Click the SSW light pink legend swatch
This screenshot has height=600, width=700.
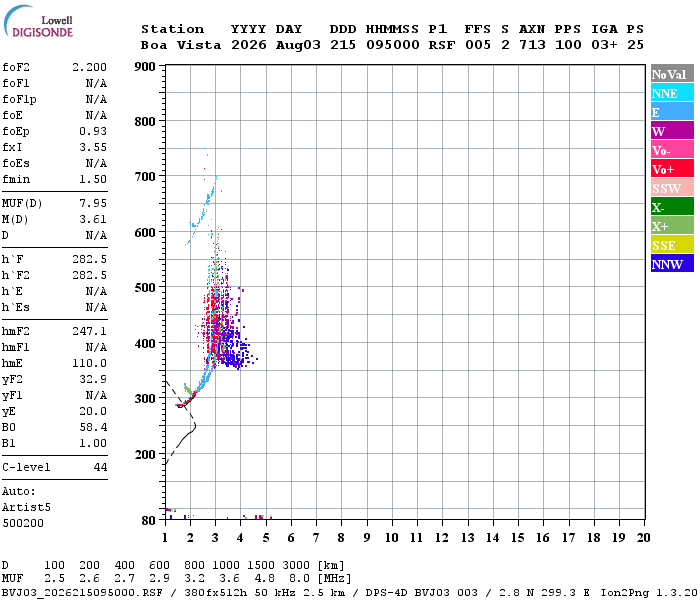(x=672, y=188)
